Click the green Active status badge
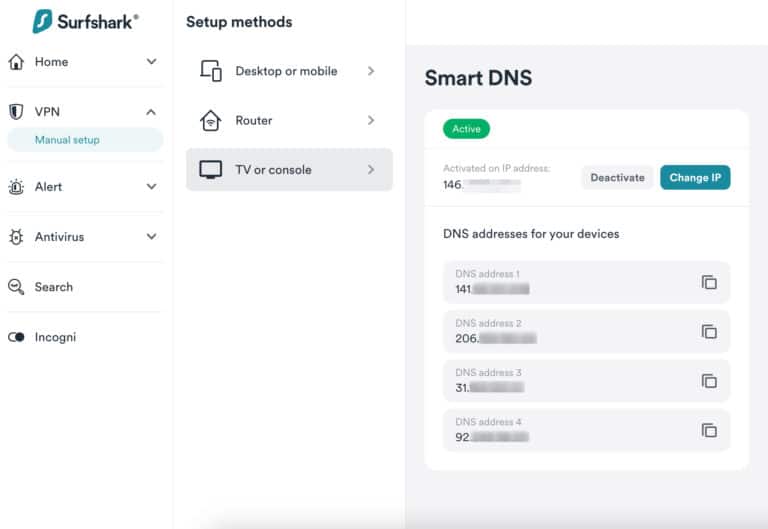Screen dimensions: 768x529 466,129
